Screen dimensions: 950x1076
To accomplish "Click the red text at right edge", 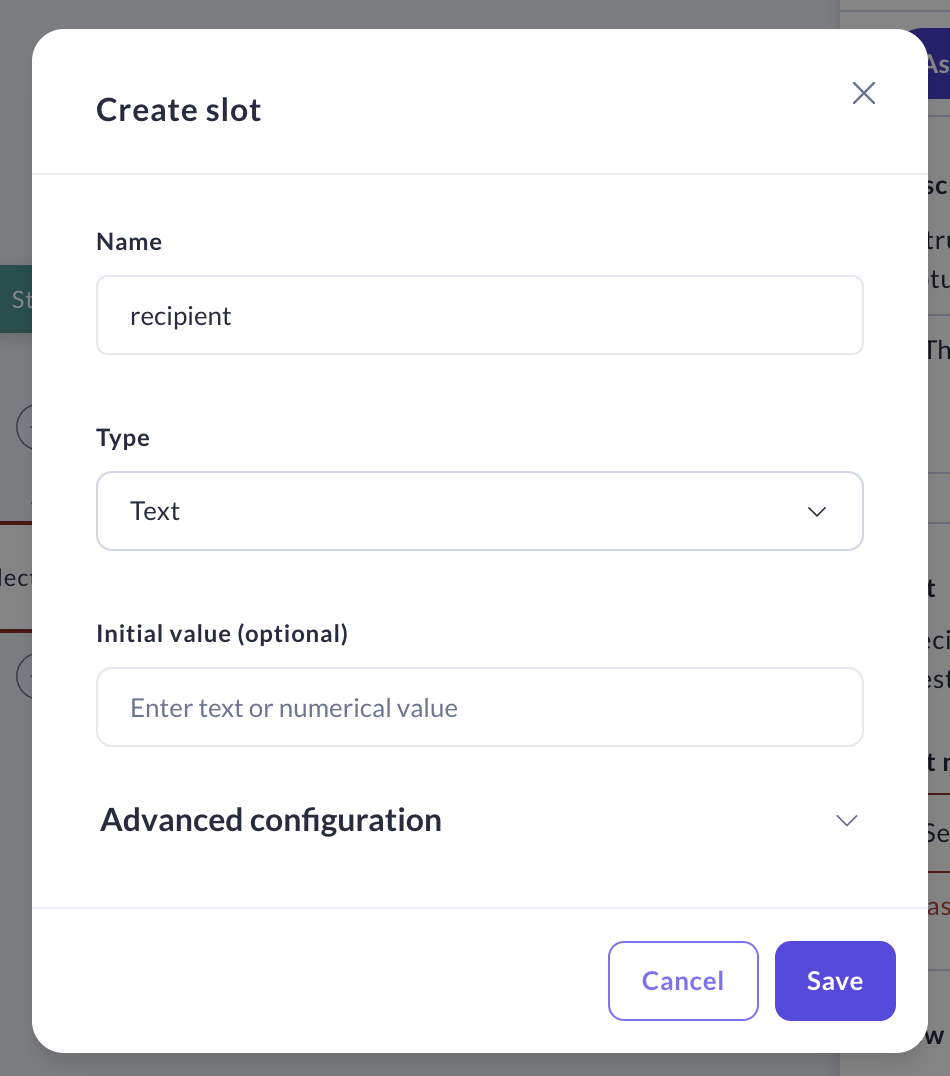I will click(937, 906).
